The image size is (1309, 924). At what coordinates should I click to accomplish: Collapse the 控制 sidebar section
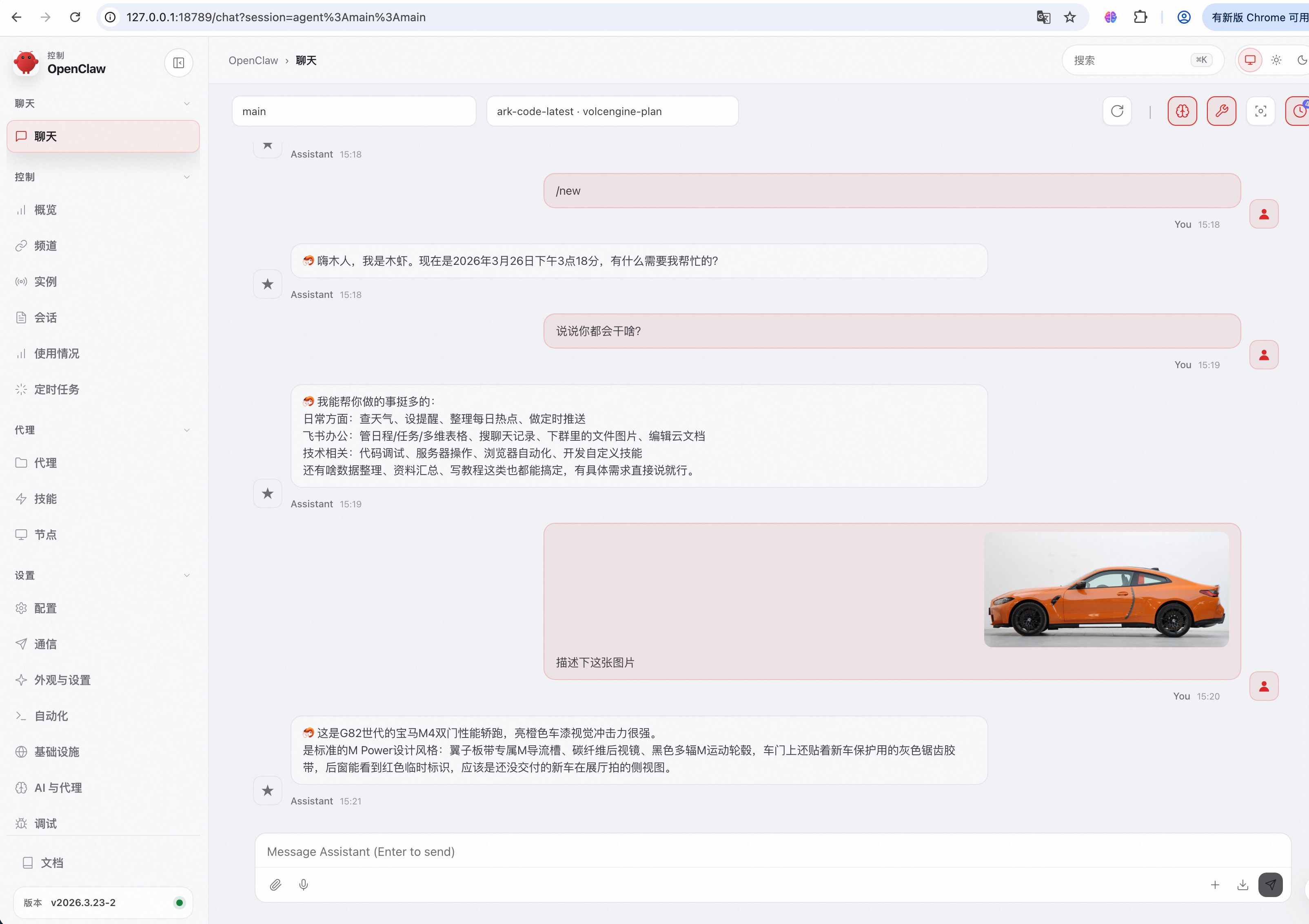tap(102, 178)
